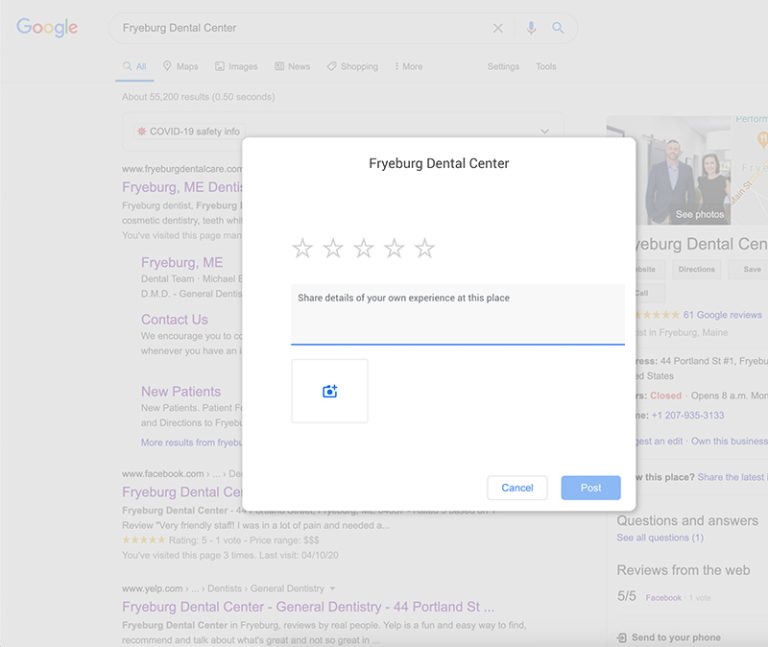768x647 pixels.
Task: Expand the Yelp result dropdown arrow
Action: [x=333, y=588]
